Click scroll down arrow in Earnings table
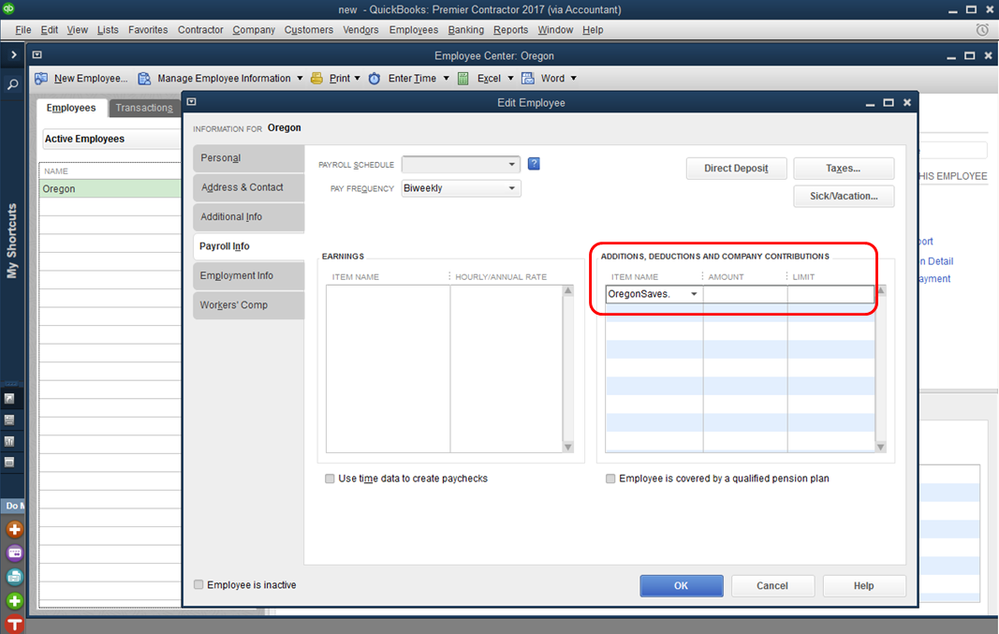999x634 pixels. click(568, 447)
